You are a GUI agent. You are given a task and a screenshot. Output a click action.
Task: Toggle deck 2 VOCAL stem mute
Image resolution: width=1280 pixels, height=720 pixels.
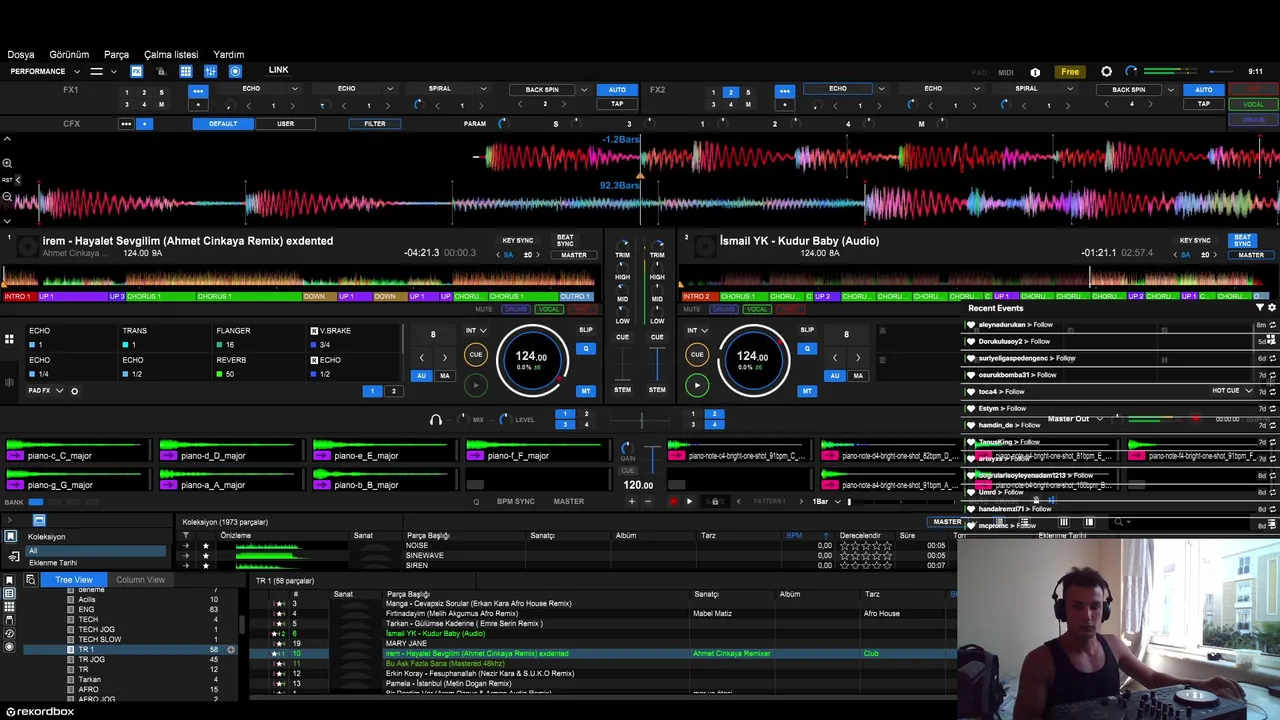click(x=757, y=309)
